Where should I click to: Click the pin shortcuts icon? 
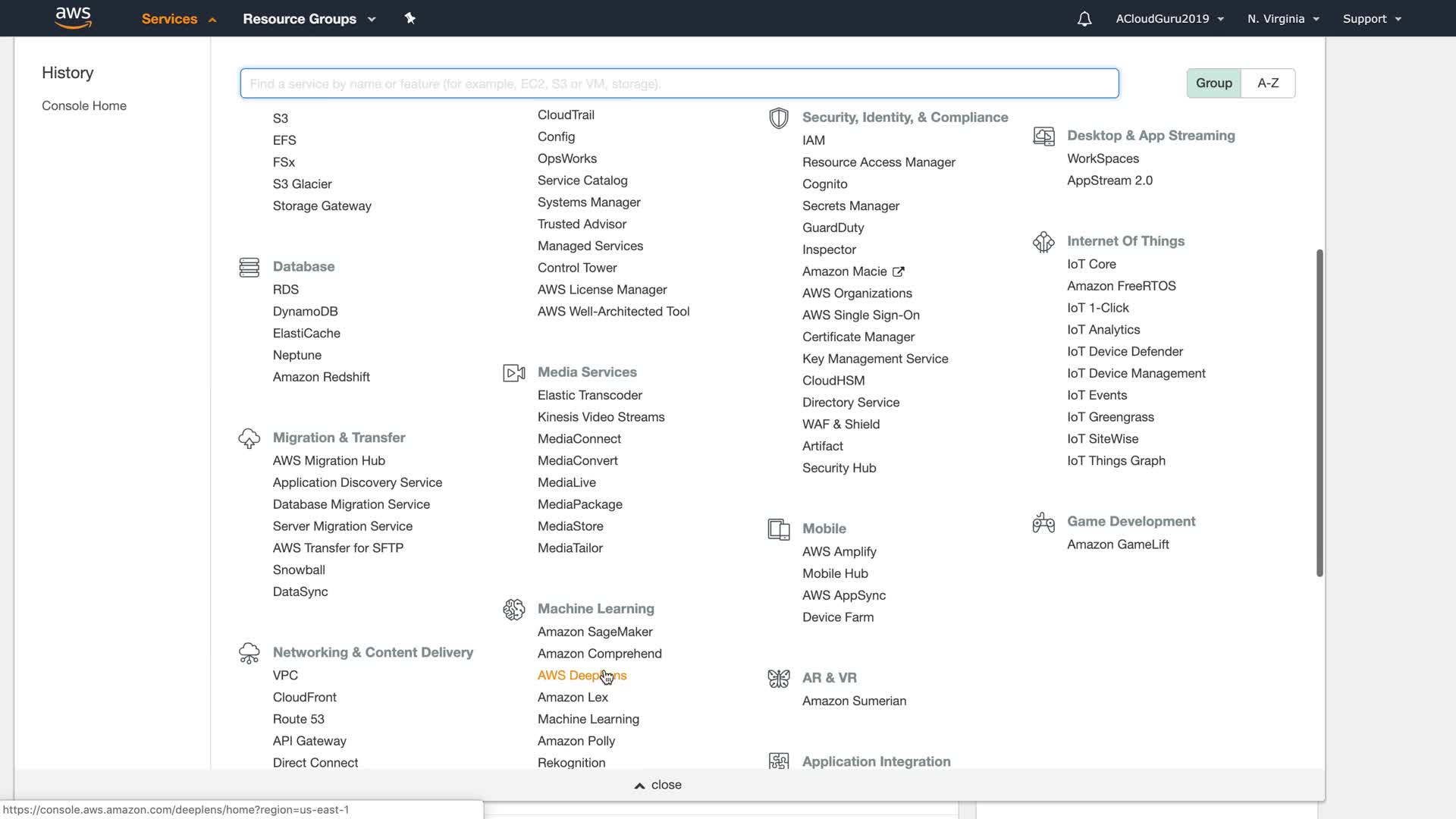[409, 18]
